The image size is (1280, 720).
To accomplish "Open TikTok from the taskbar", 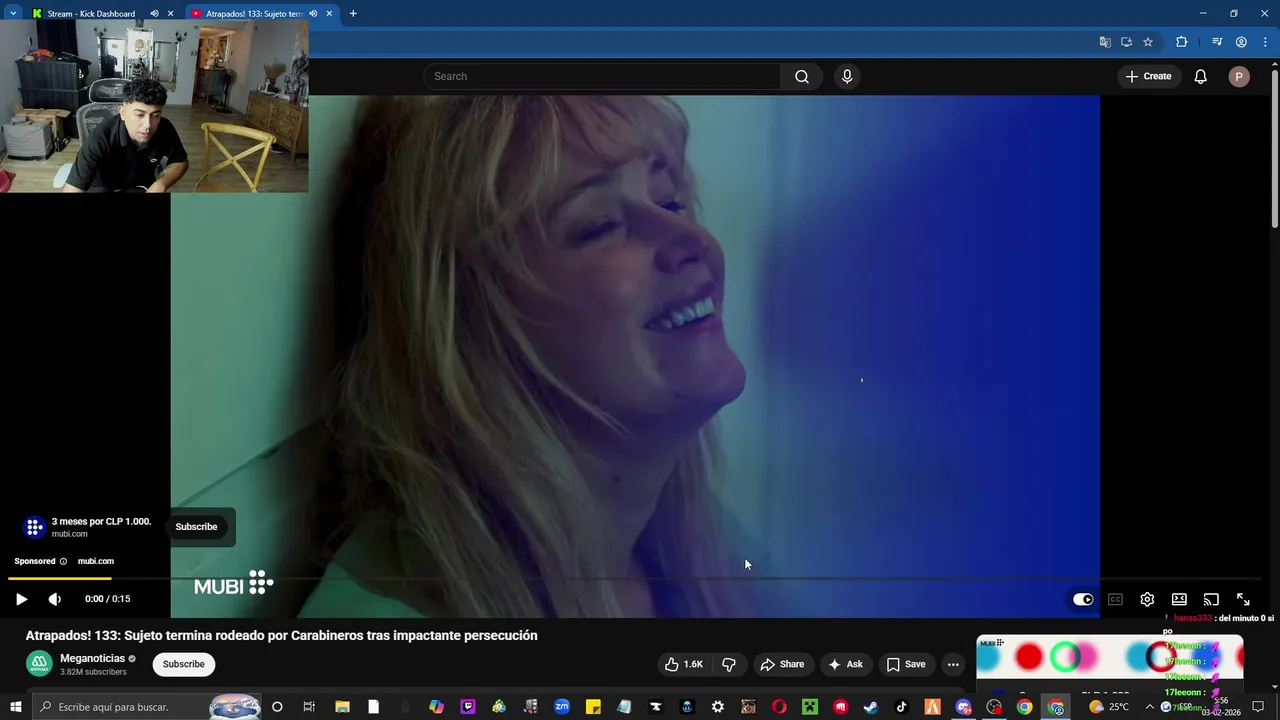I will [901, 707].
